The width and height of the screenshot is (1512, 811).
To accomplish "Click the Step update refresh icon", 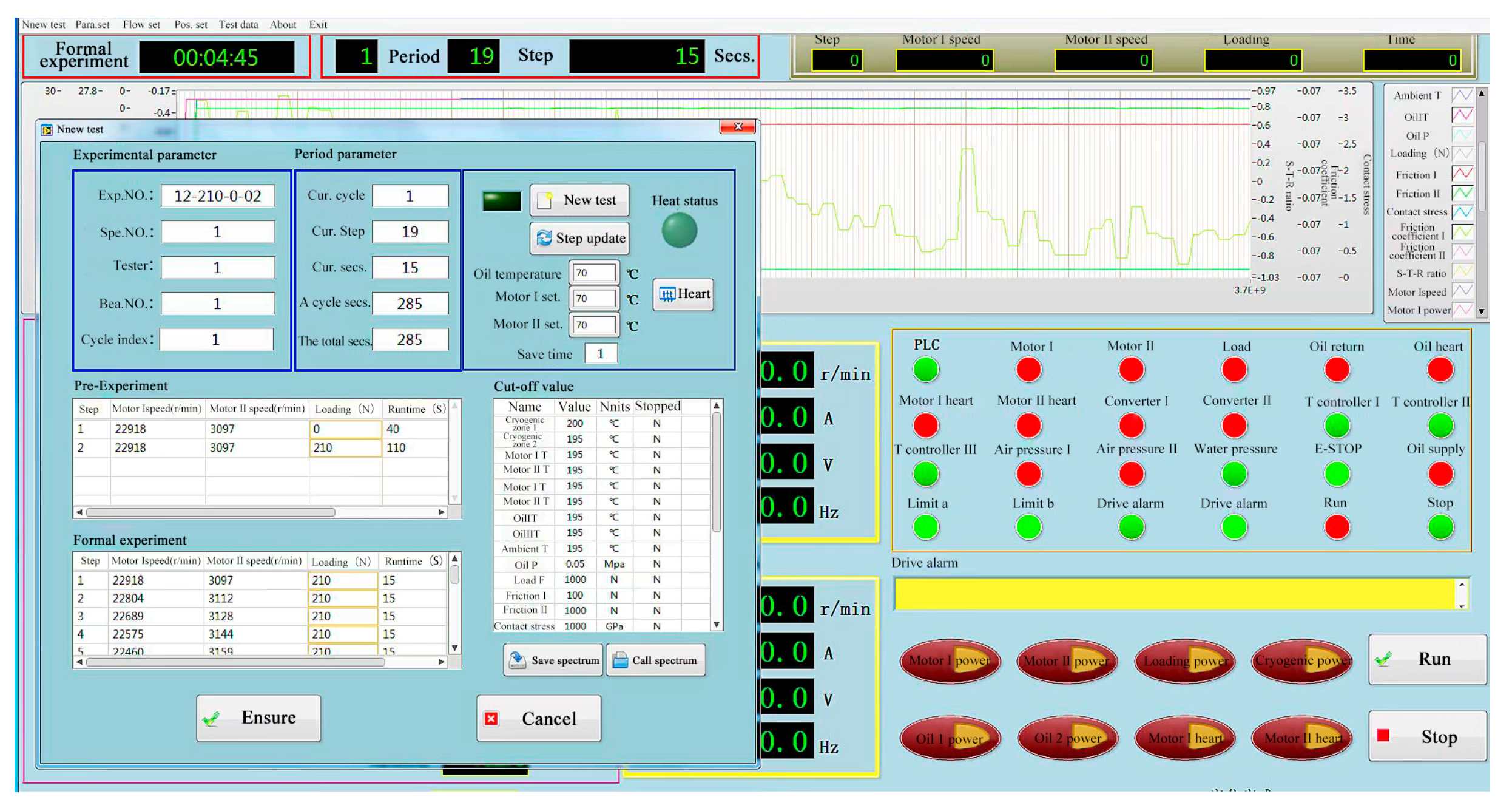I will (544, 238).
